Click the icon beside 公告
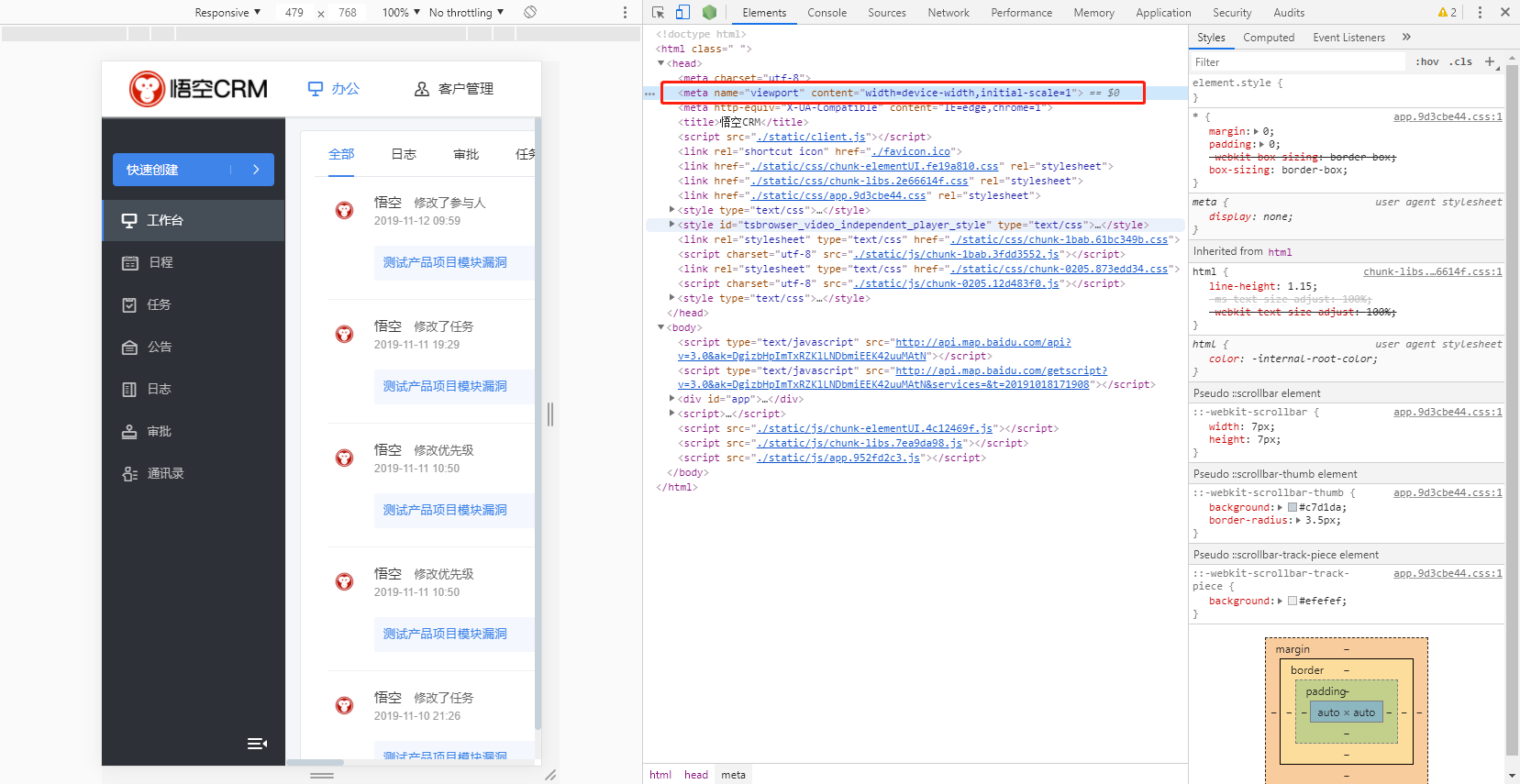This screenshot has height=784, width=1520. click(129, 347)
